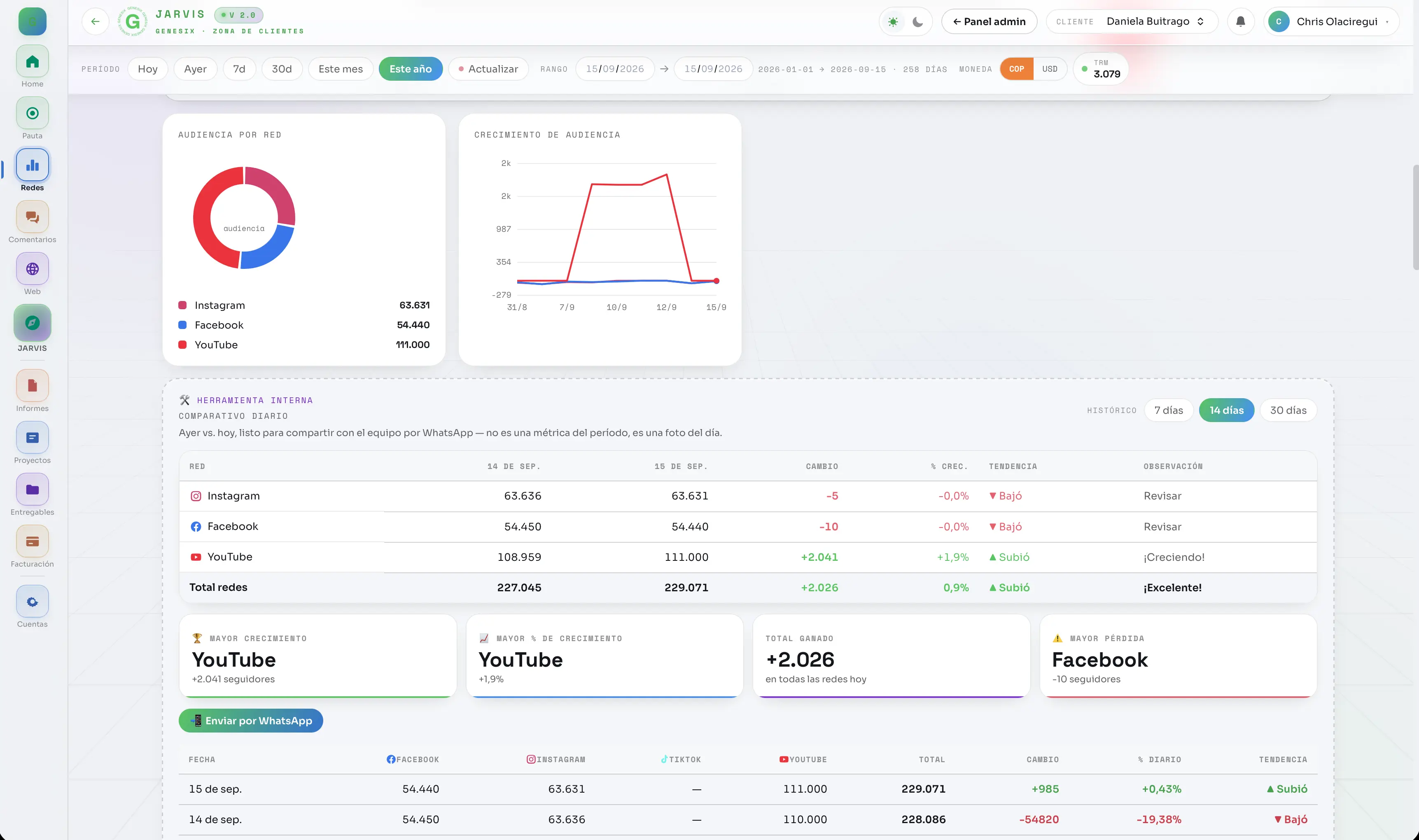Edit range start date field

[x=615, y=69]
